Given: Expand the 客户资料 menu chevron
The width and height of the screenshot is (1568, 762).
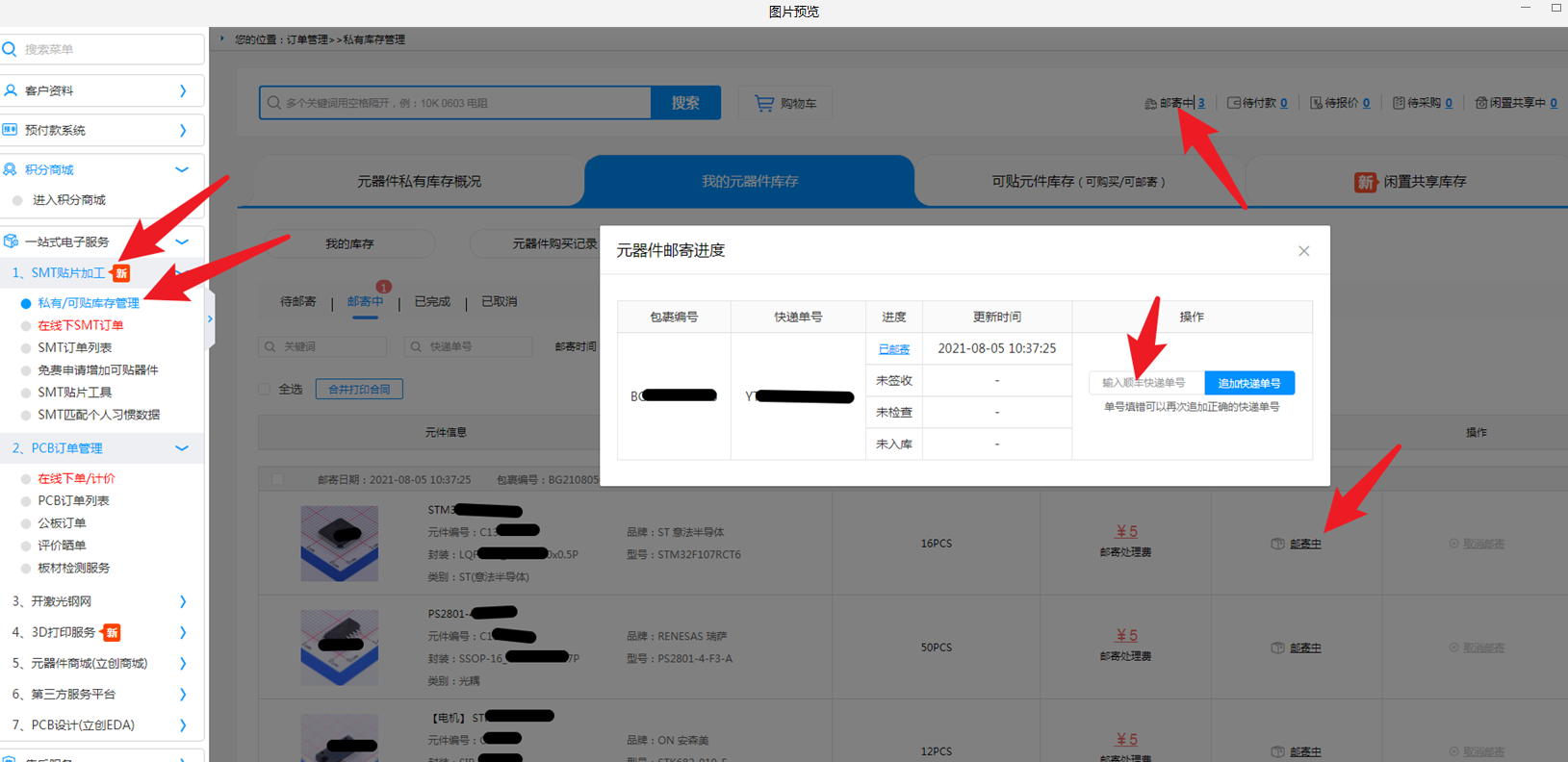Looking at the screenshot, I should [183, 90].
